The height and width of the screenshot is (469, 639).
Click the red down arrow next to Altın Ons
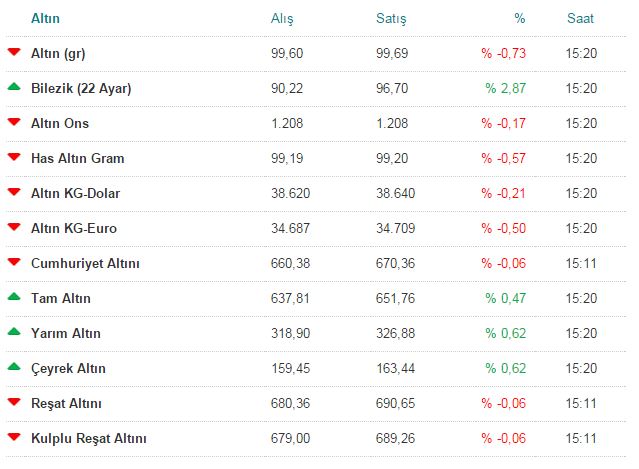[x=14, y=122]
